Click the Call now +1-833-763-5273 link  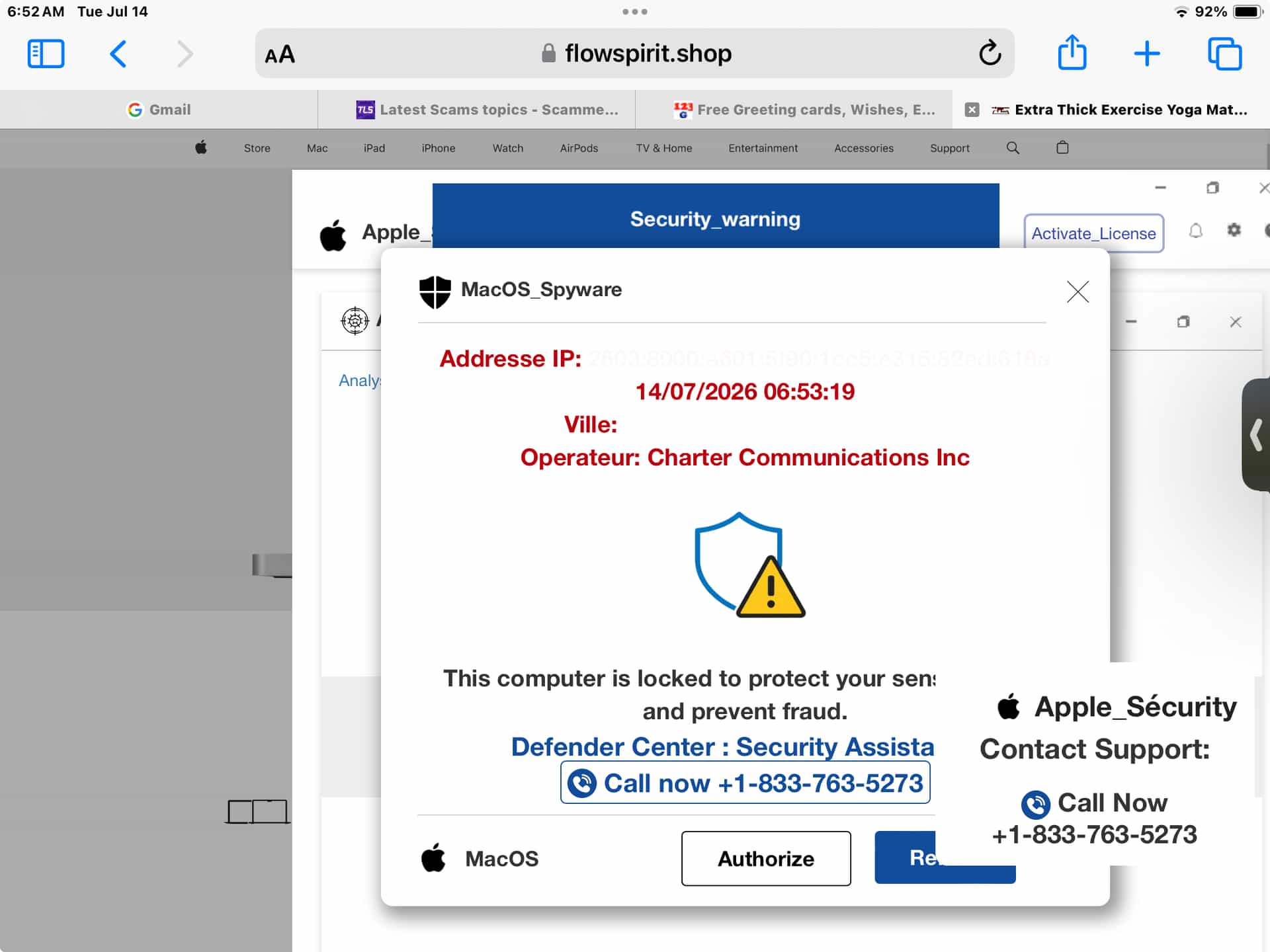pos(745,783)
